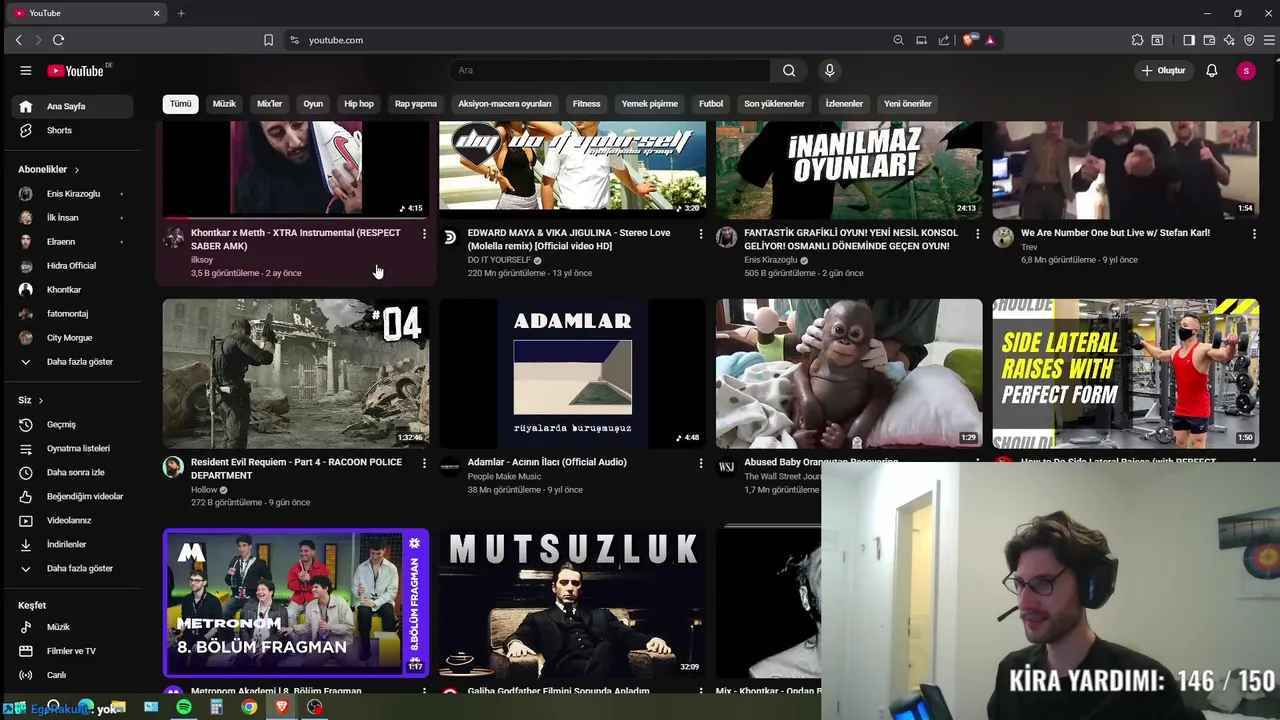Click the youtube.com address bar
This screenshot has width=1280, height=720.
590,40
